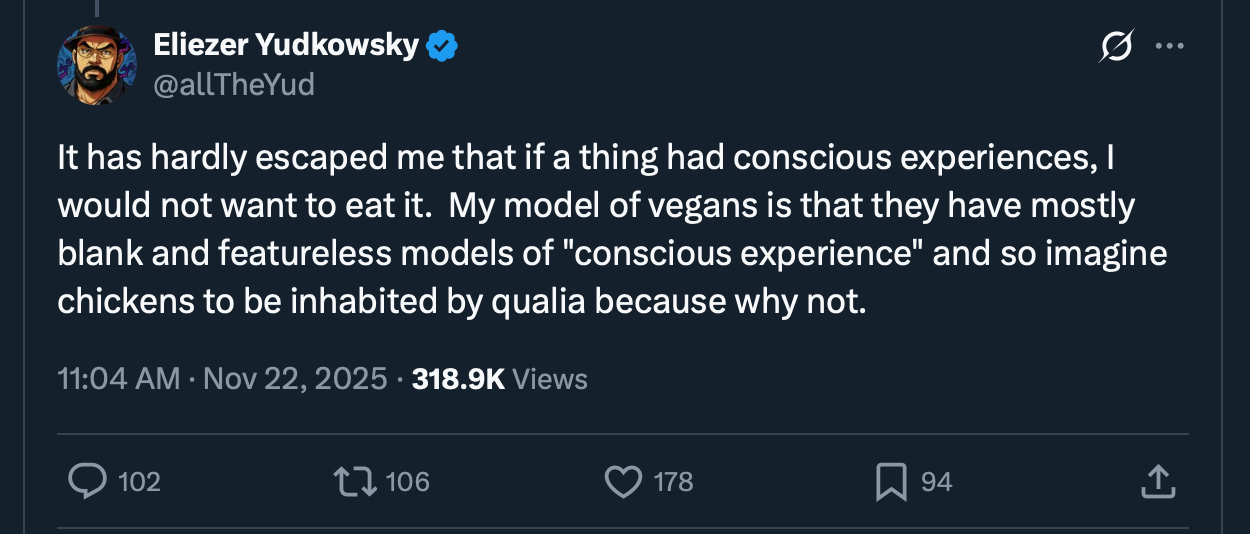Like the post with the heart icon
Screen dimensions: 1250x534
click(x=624, y=482)
